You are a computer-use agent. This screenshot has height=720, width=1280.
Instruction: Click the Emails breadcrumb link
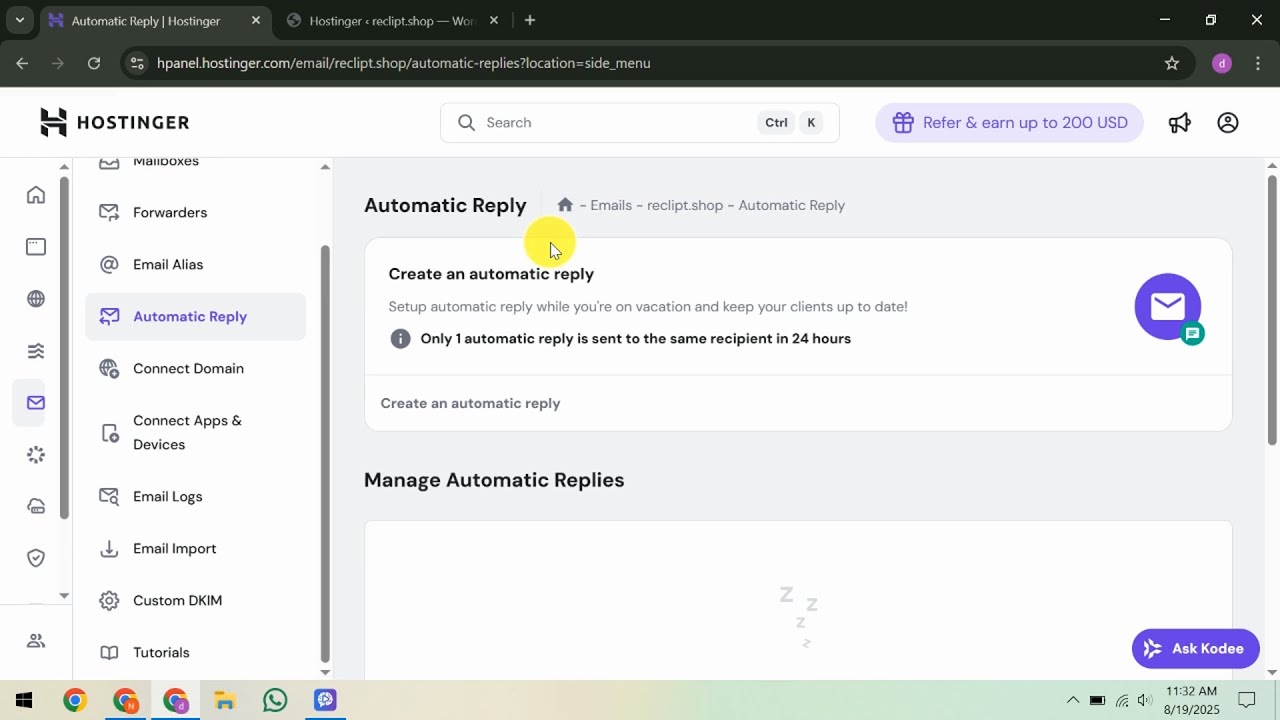(x=611, y=205)
